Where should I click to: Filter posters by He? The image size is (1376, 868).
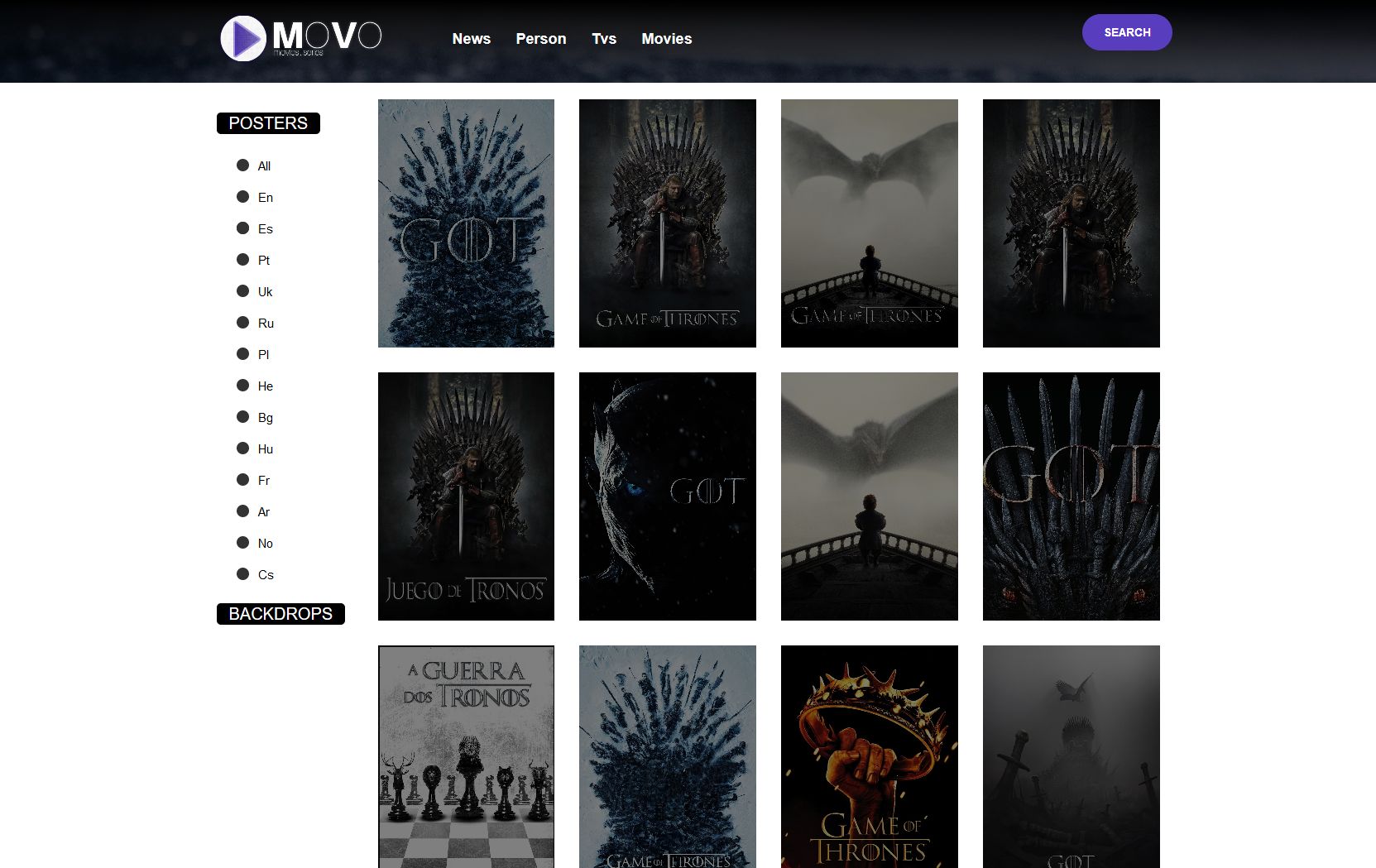[242, 386]
